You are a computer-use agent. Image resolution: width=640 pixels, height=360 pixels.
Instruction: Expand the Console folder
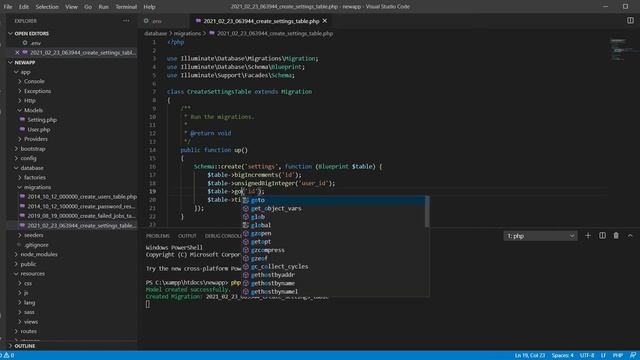[34, 81]
